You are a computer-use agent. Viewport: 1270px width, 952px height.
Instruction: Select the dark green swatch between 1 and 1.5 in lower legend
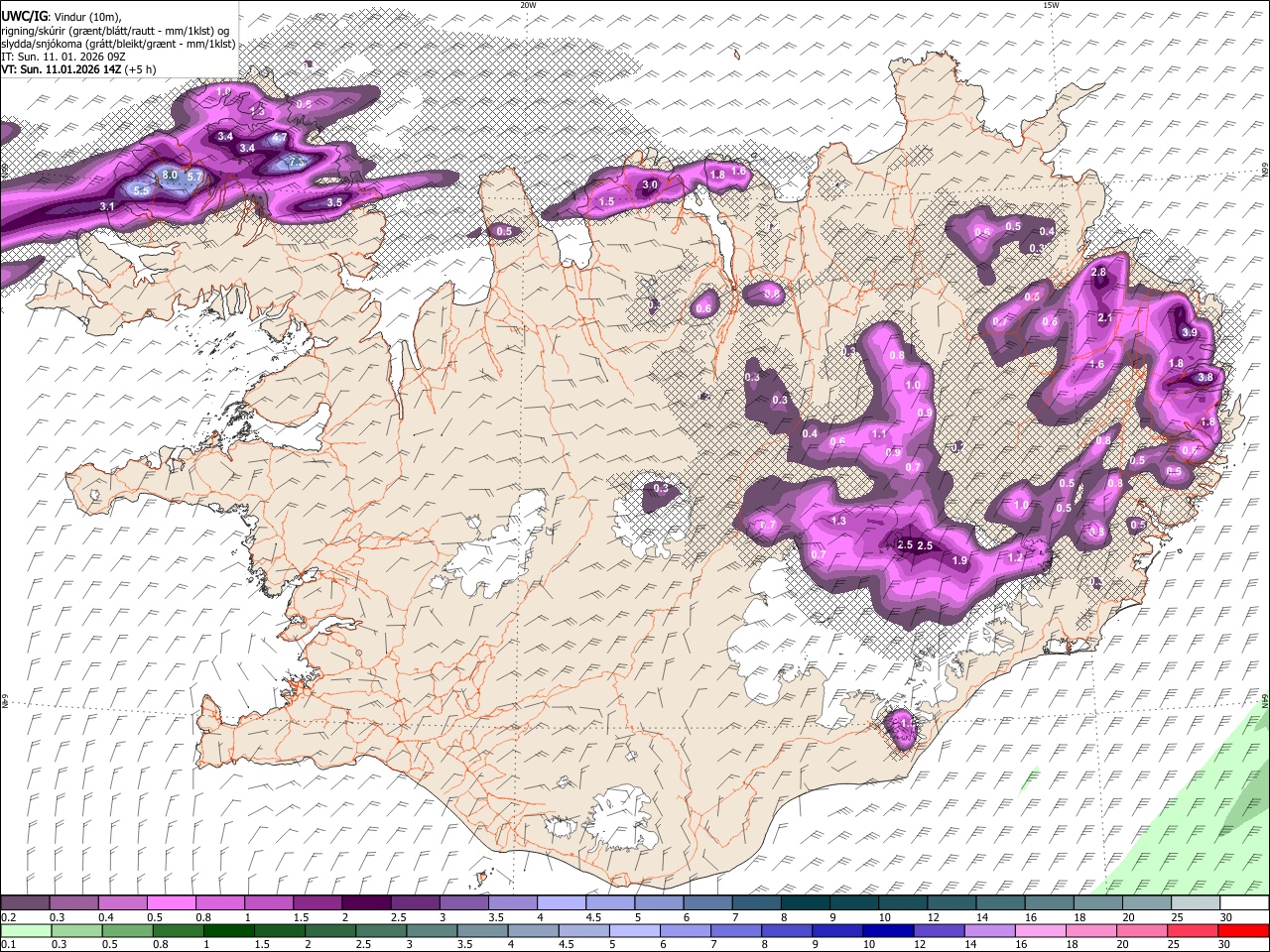pyautogui.click(x=228, y=930)
